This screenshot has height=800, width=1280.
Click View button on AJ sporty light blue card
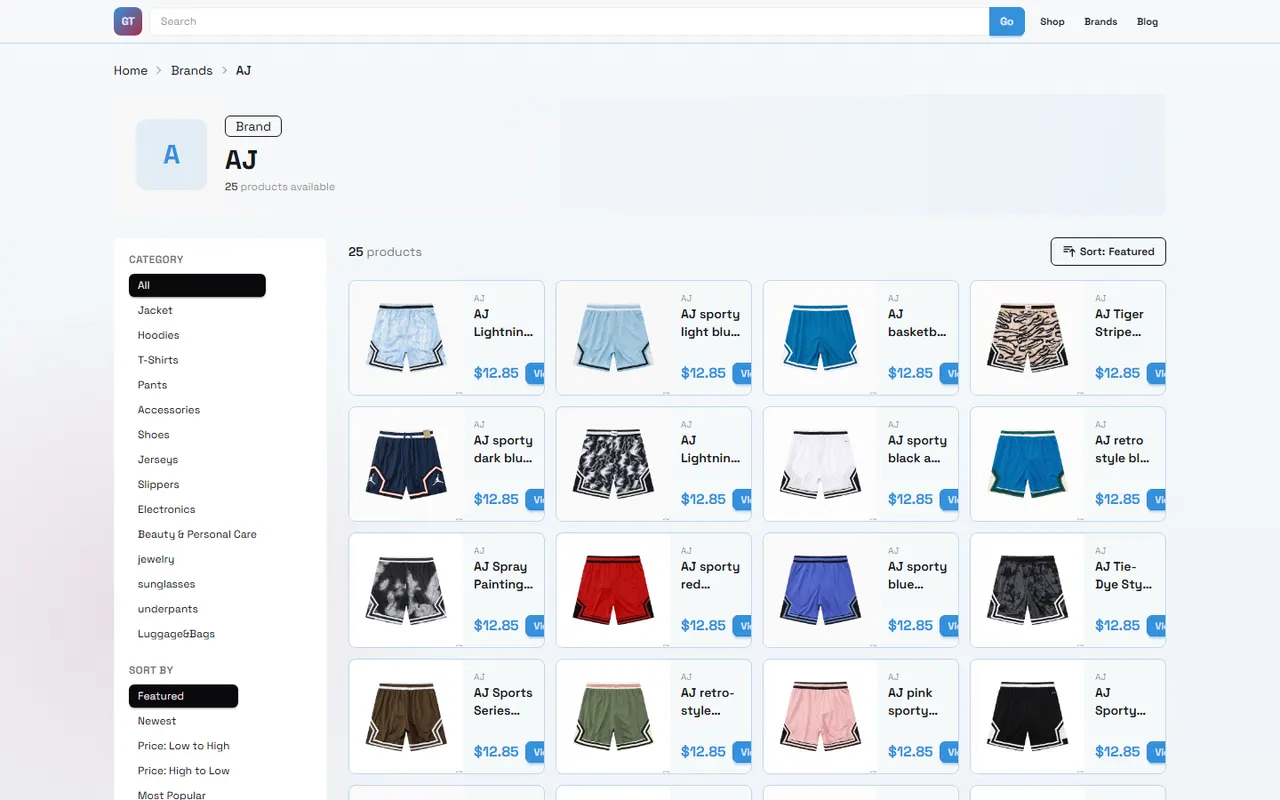[x=742, y=373]
